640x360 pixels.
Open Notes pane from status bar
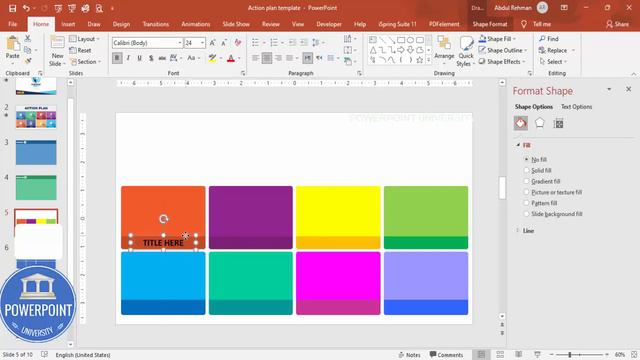point(409,355)
